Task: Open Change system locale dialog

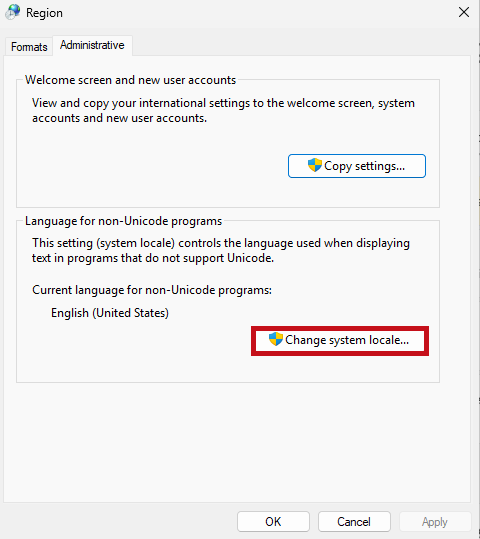Action: [340, 341]
